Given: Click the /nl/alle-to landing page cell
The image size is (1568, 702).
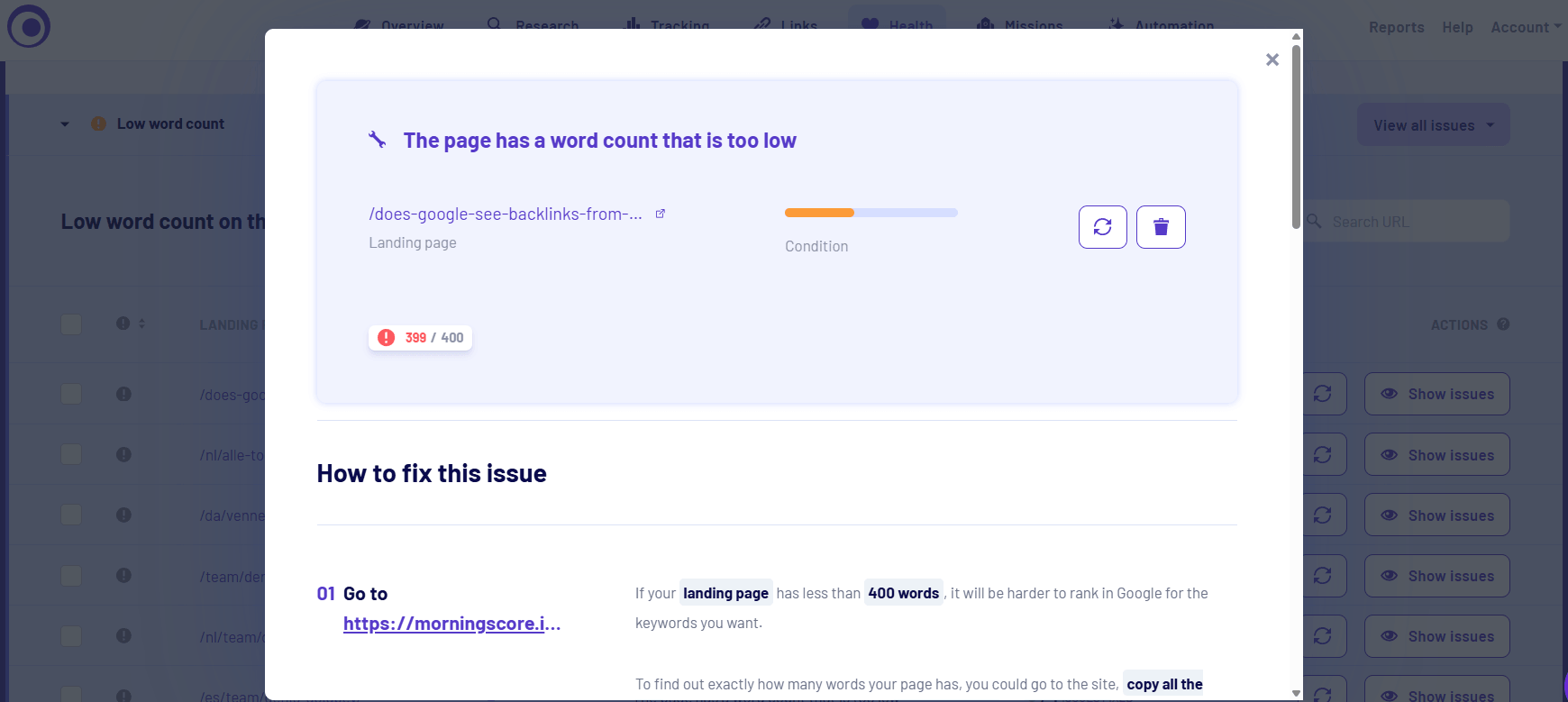Looking at the screenshot, I should click(x=232, y=455).
